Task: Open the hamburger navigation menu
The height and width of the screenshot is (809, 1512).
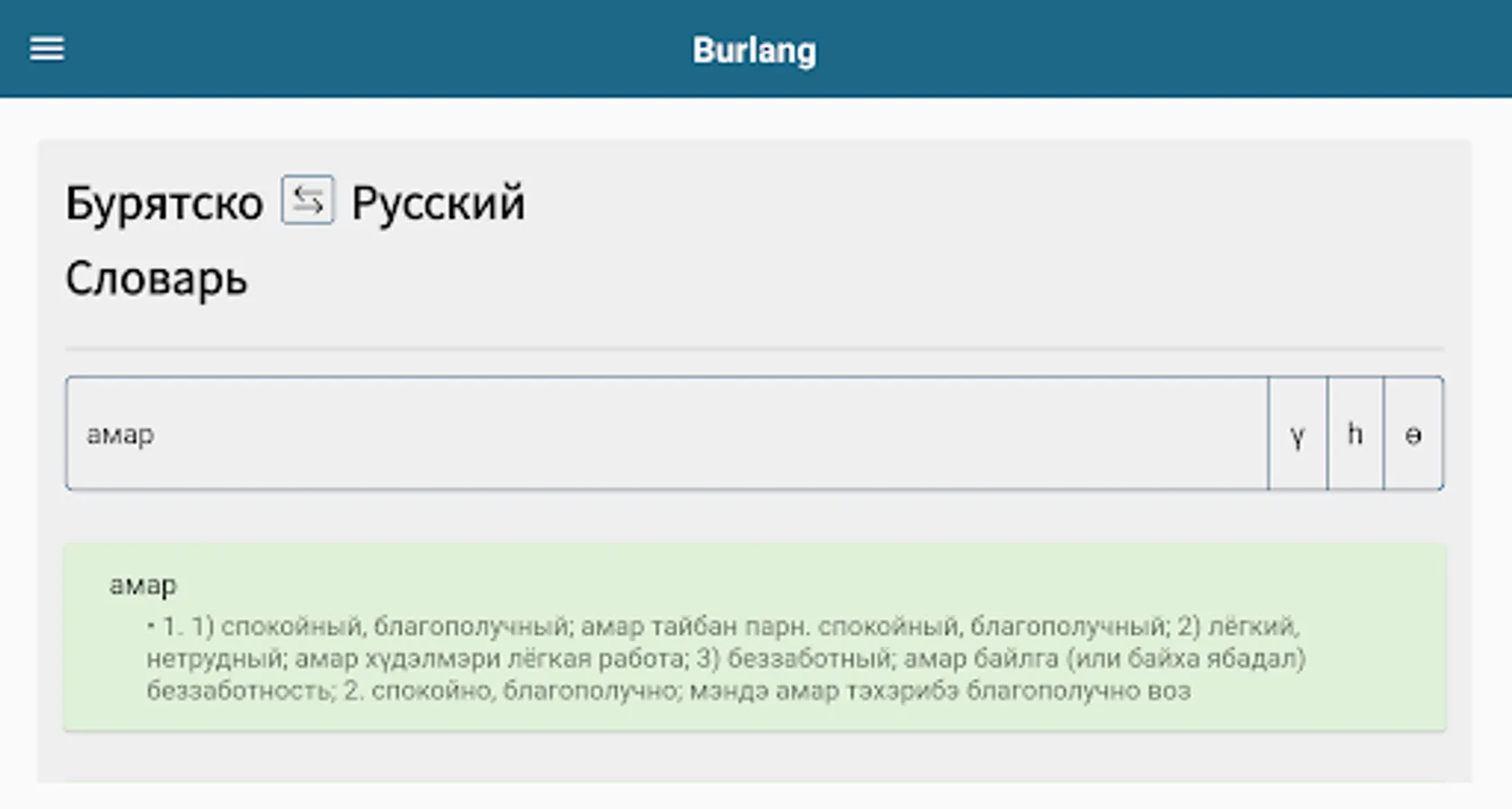Action: (x=47, y=49)
